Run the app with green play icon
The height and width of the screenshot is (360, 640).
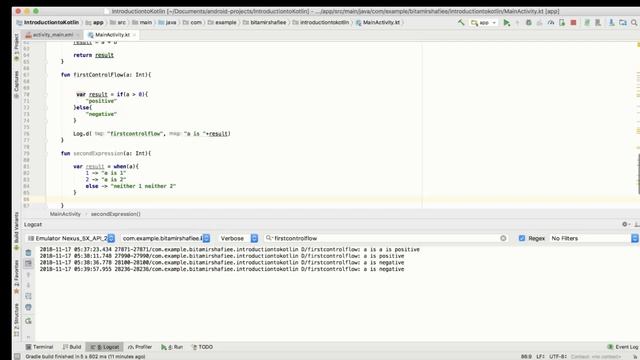point(507,23)
